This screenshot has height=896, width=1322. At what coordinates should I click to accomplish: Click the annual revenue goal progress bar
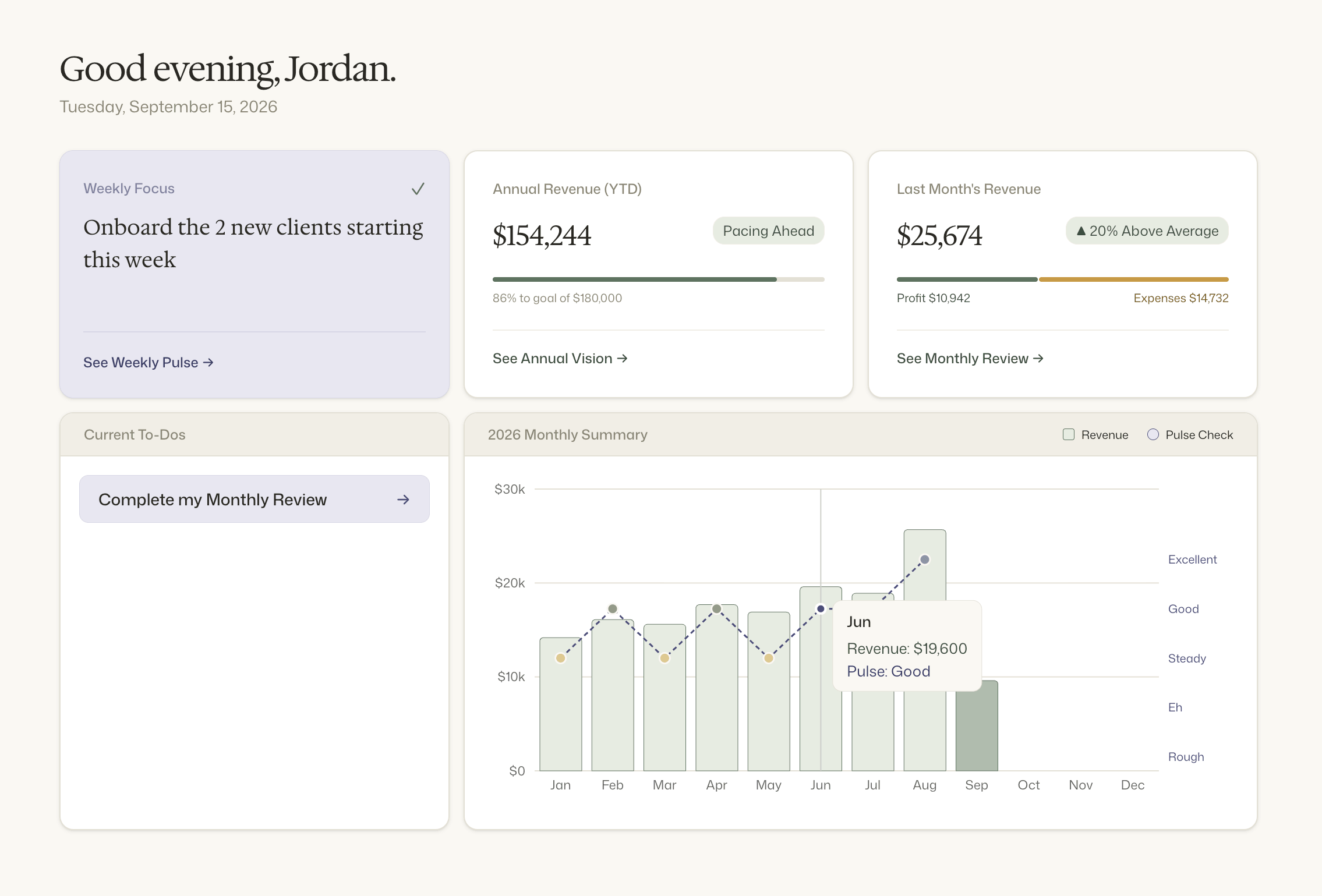pos(658,279)
